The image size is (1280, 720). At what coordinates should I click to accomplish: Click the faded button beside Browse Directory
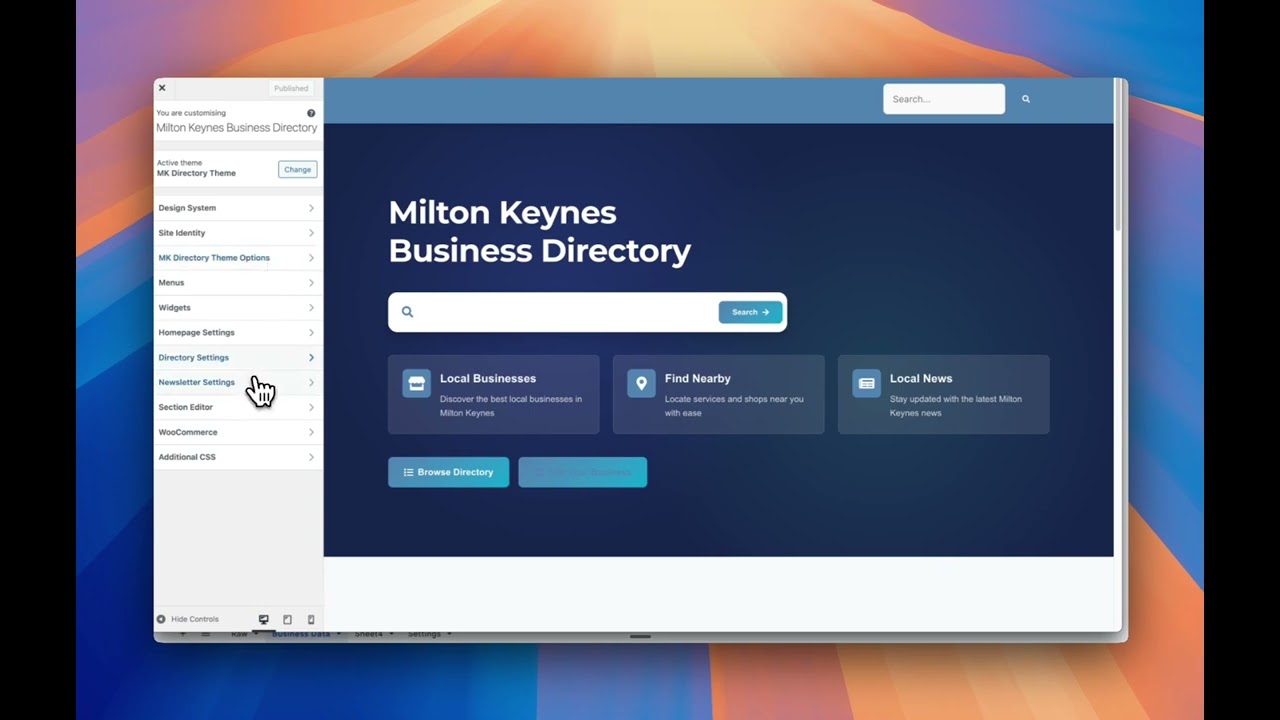point(582,472)
